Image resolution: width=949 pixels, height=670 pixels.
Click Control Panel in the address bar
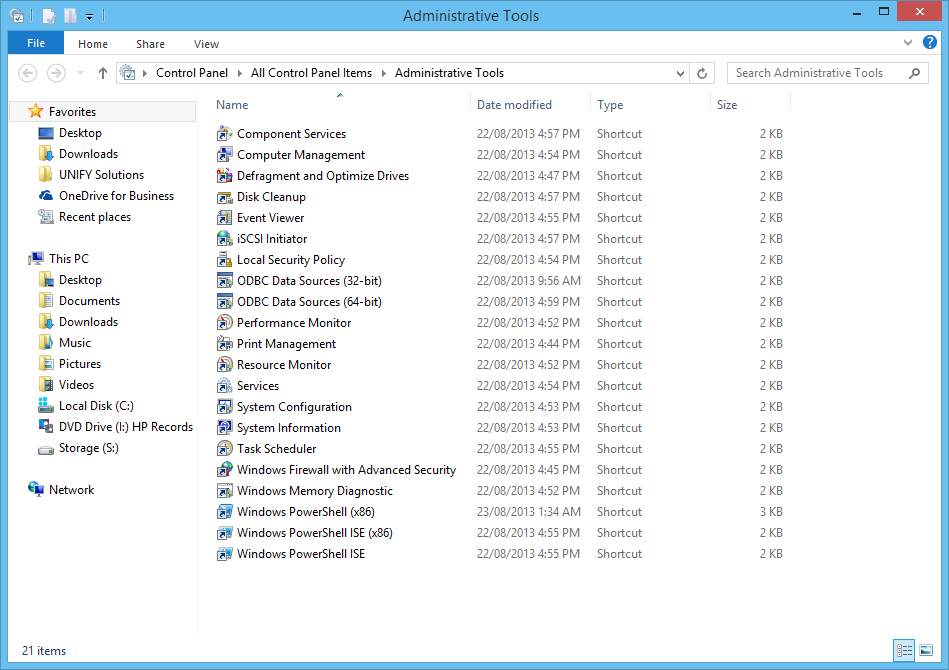(192, 73)
